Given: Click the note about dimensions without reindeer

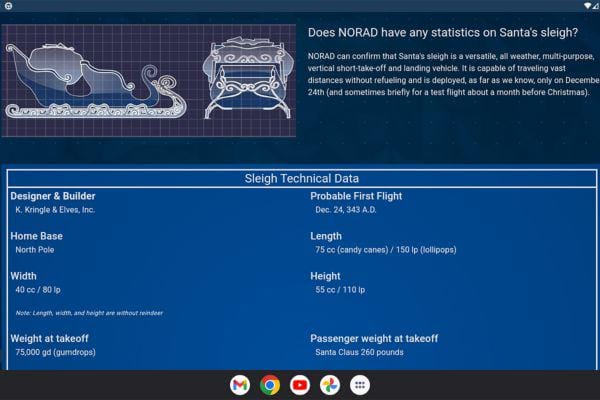Looking at the screenshot, I should 89,313.
